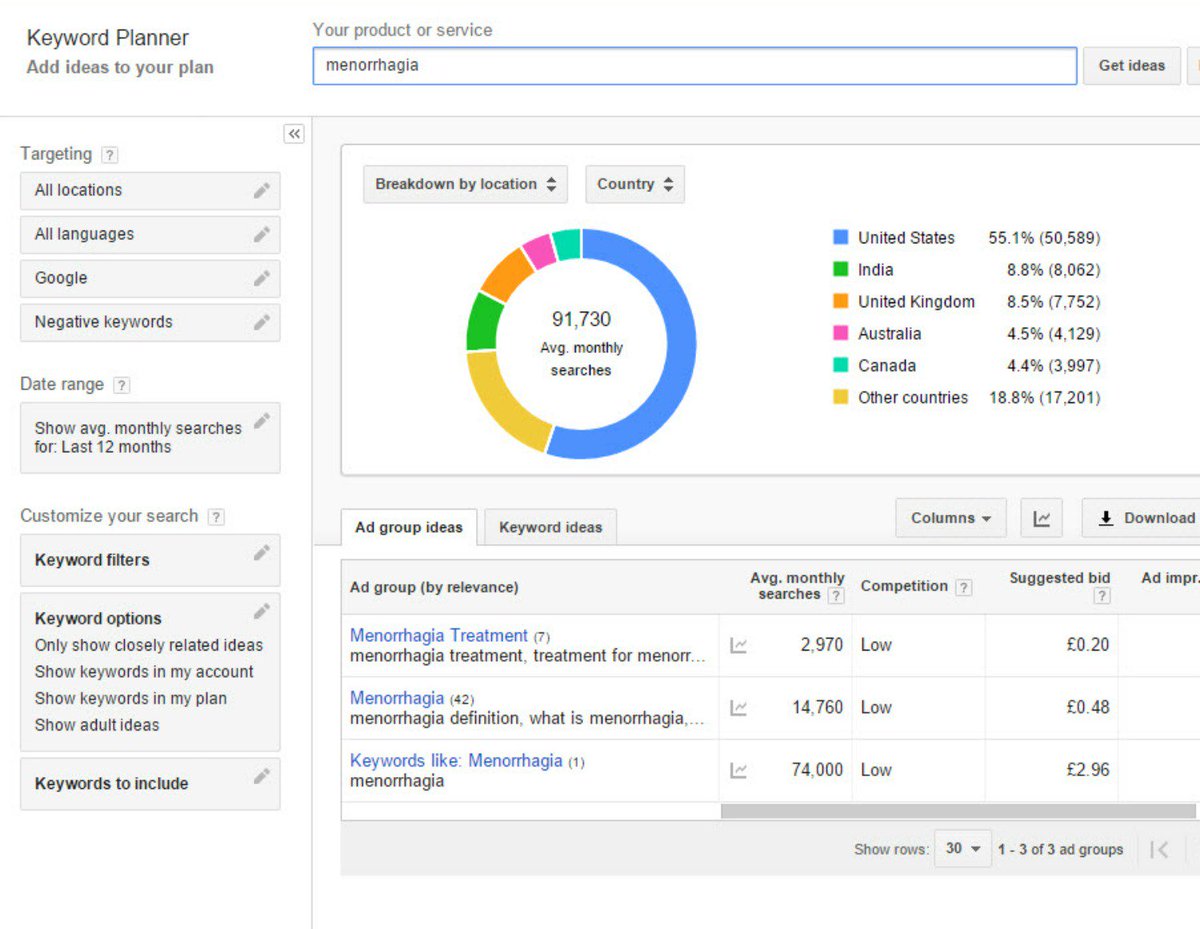Sort by Ad group (by relevance) header
1200x929 pixels.
(x=434, y=588)
